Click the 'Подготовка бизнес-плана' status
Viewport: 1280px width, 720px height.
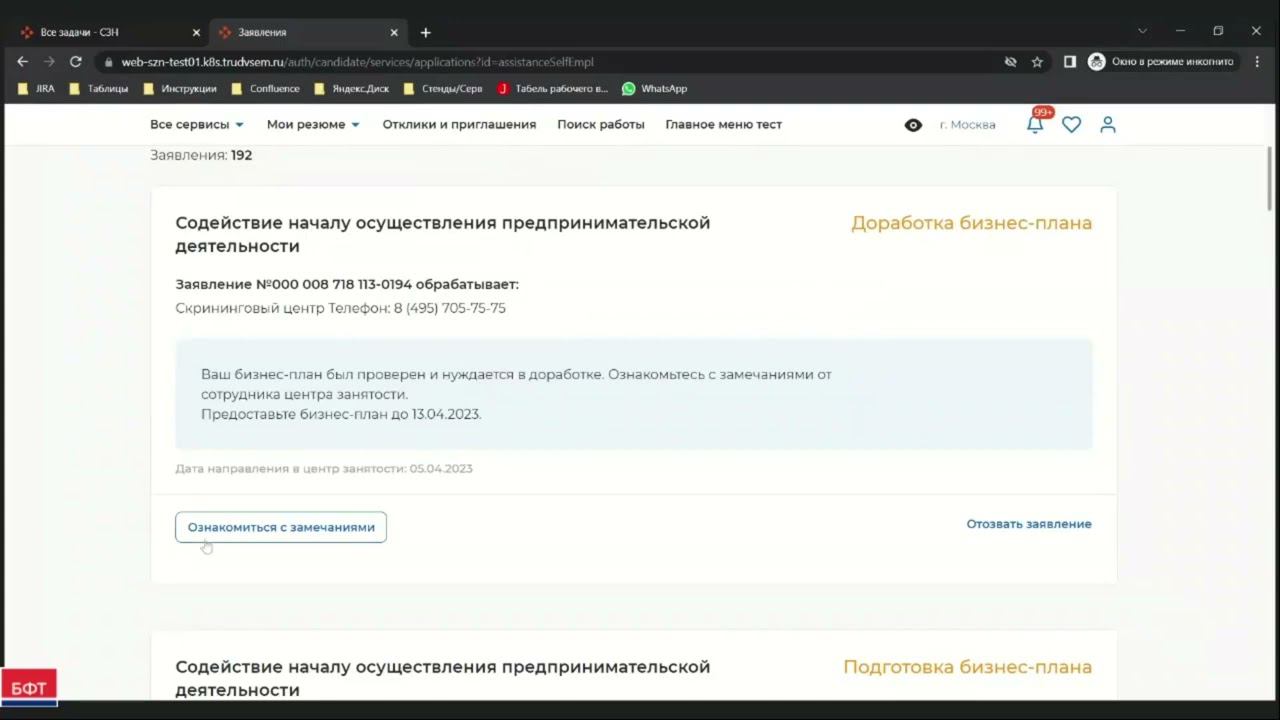point(968,667)
